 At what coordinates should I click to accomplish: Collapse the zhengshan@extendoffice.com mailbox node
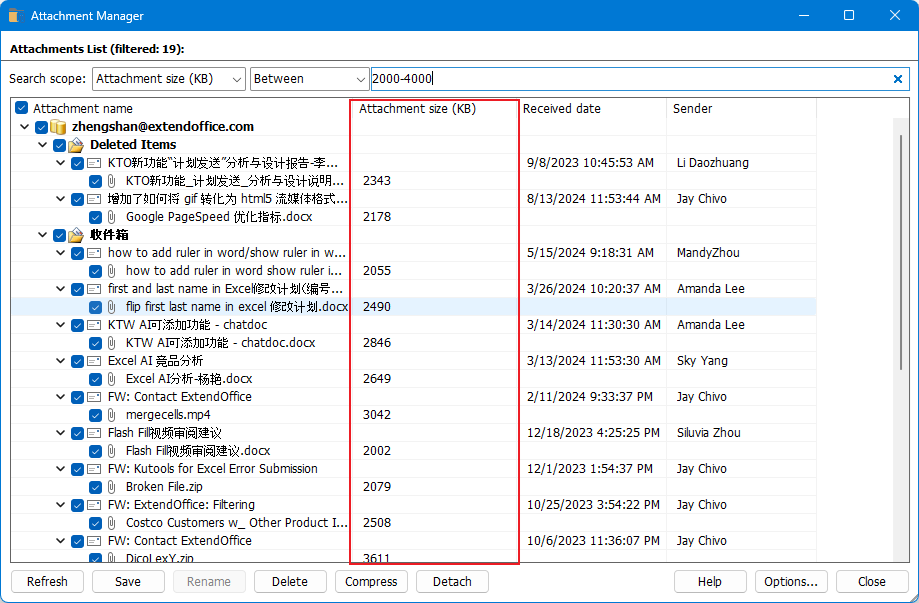coord(23,126)
